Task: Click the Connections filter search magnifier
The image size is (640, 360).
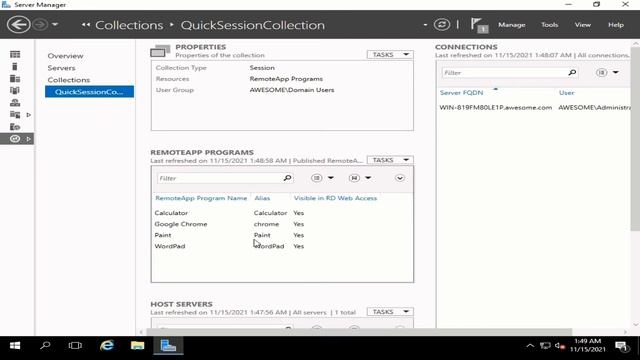Action: (x=572, y=73)
